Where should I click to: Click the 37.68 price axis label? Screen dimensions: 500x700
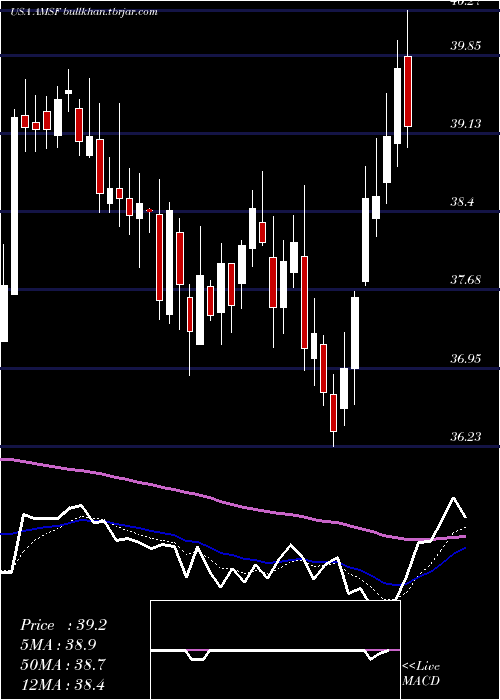tap(466, 280)
